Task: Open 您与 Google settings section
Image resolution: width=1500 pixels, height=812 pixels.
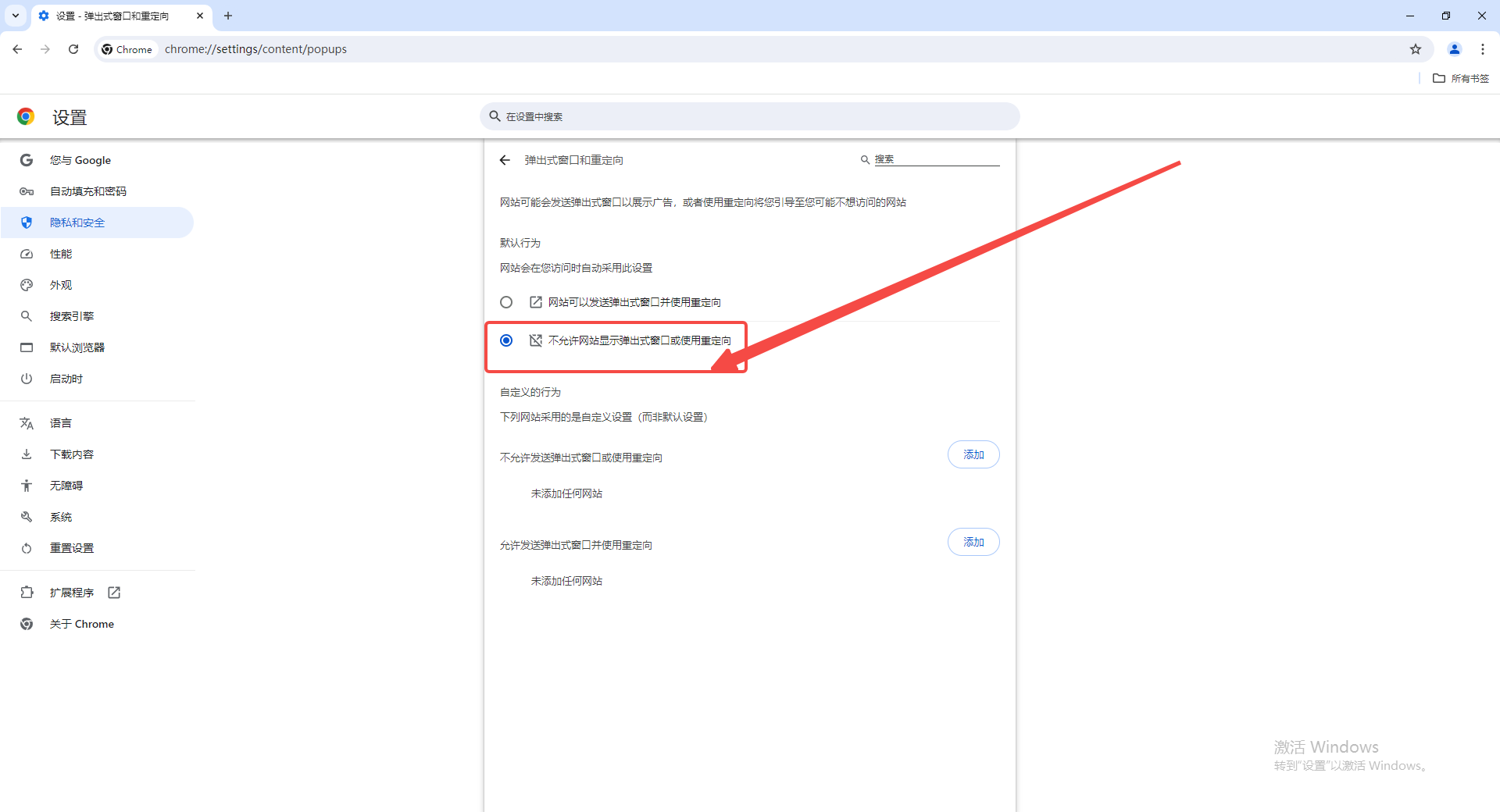Action: tap(98, 160)
